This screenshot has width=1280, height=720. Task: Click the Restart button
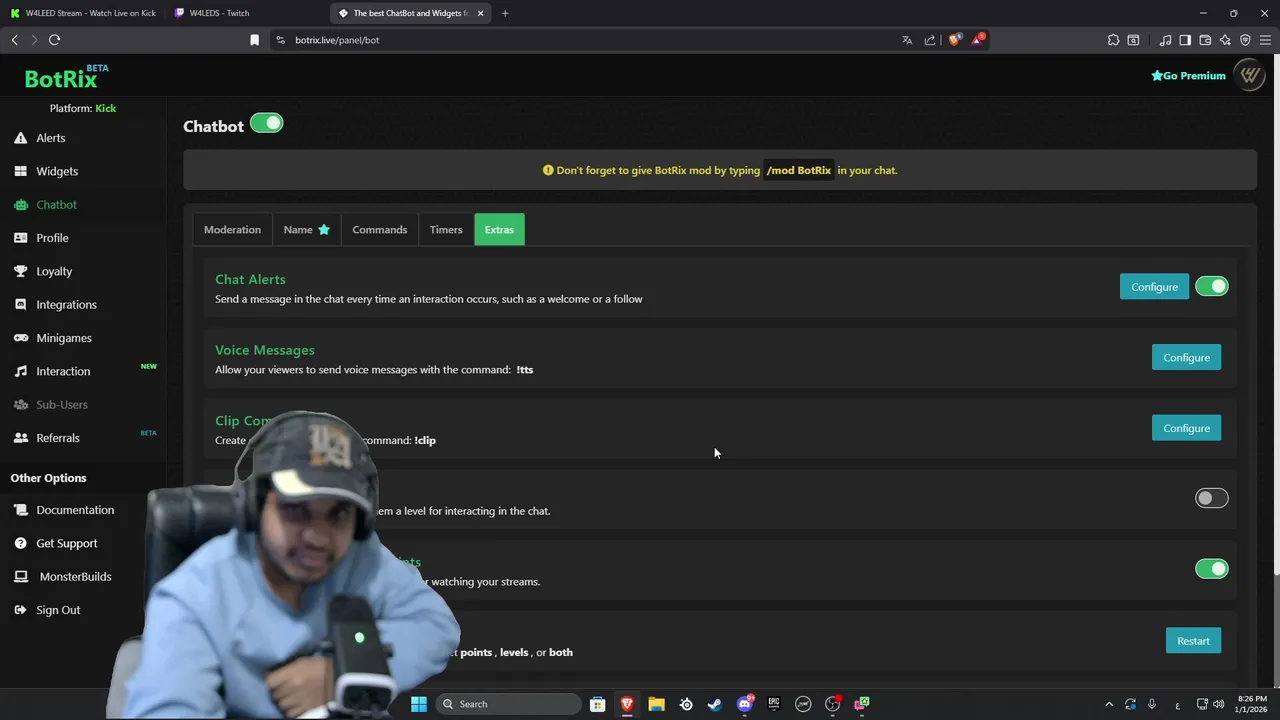click(x=1193, y=641)
